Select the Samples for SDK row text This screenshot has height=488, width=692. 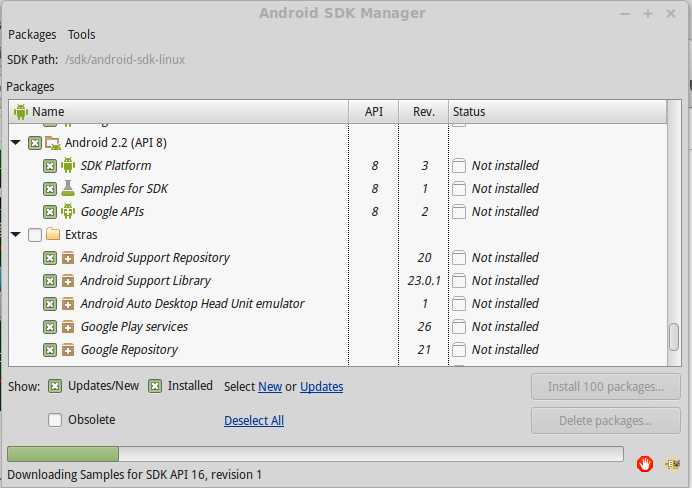point(124,188)
